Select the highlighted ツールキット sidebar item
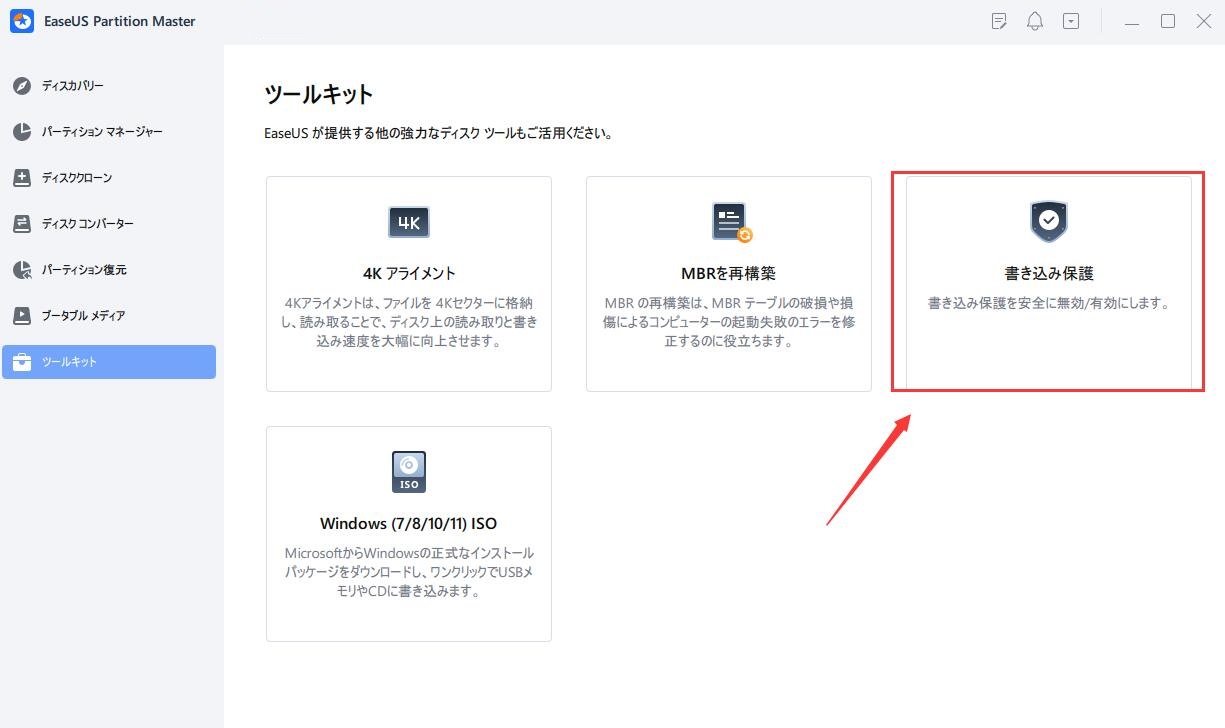This screenshot has height=728, width=1225. pyautogui.click(x=109, y=362)
